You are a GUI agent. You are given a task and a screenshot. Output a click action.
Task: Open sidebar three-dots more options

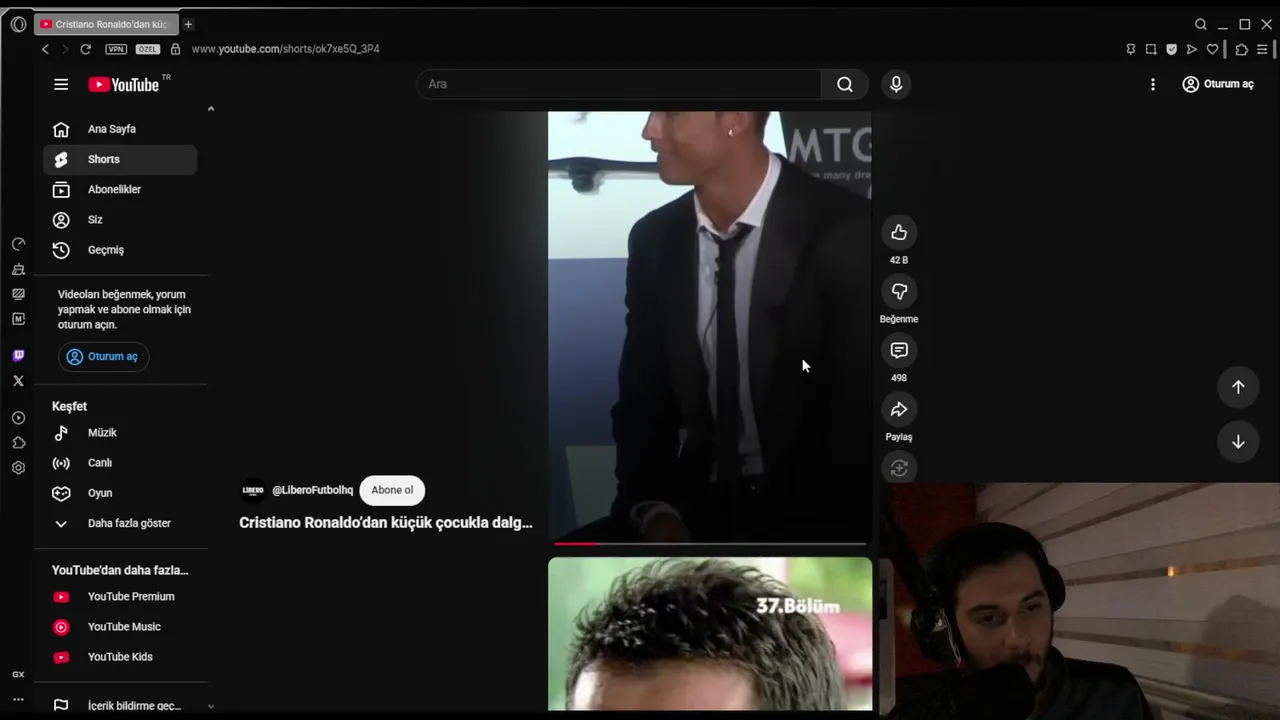(x=18, y=699)
